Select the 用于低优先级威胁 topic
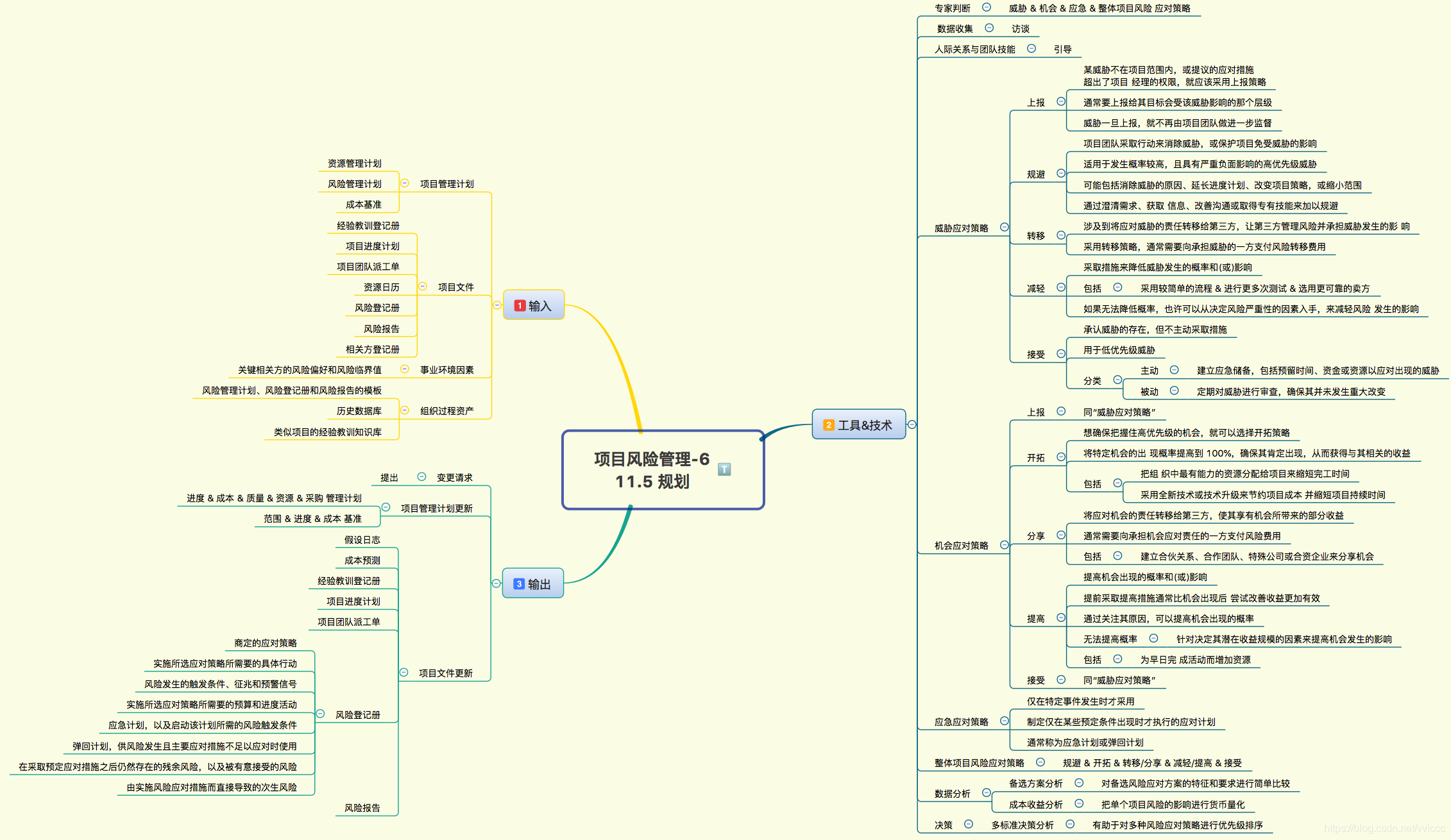Viewport: 1451px width, 840px height. 1119,350
